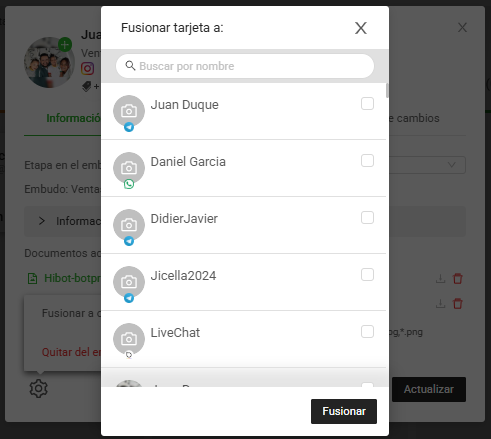Image resolution: width=491 pixels, height=439 pixels.
Task: Click the Fusionar button
Action: point(344,411)
